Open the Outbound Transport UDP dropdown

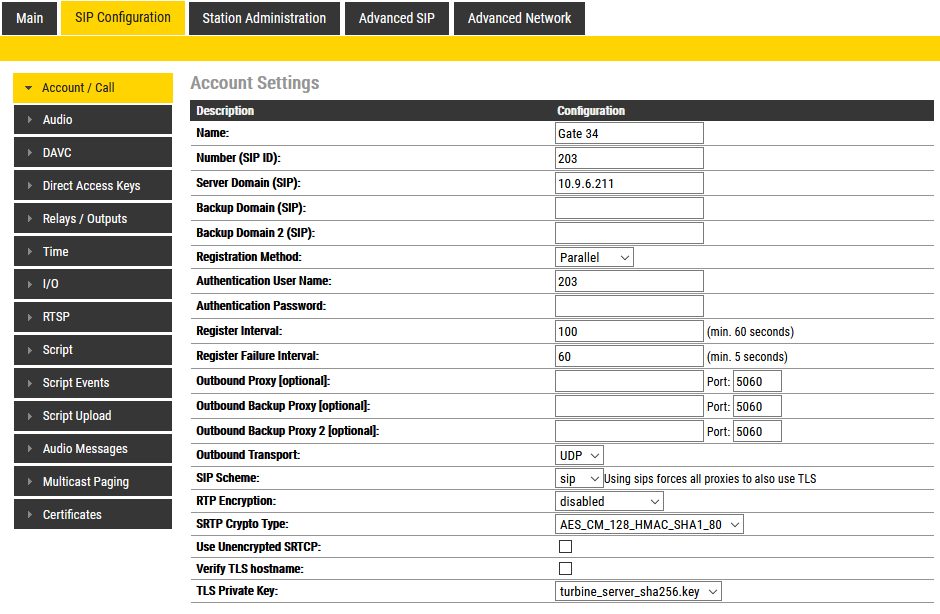(x=580, y=456)
